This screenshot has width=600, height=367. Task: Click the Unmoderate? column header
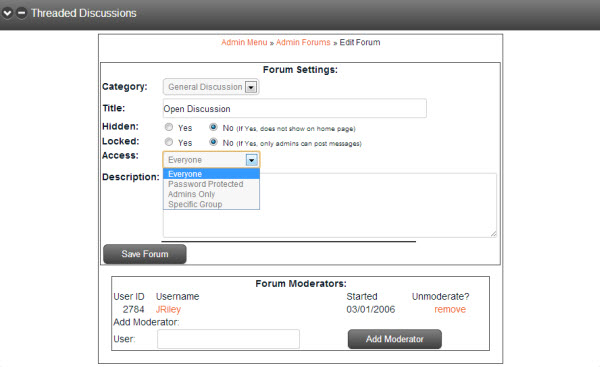pyautogui.click(x=440, y=297)
